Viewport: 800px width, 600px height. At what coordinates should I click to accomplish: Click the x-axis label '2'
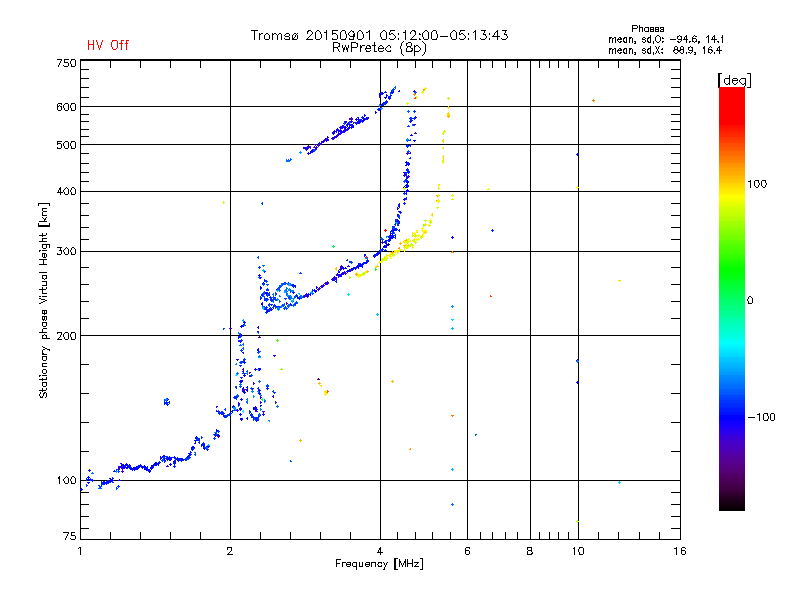230,551
